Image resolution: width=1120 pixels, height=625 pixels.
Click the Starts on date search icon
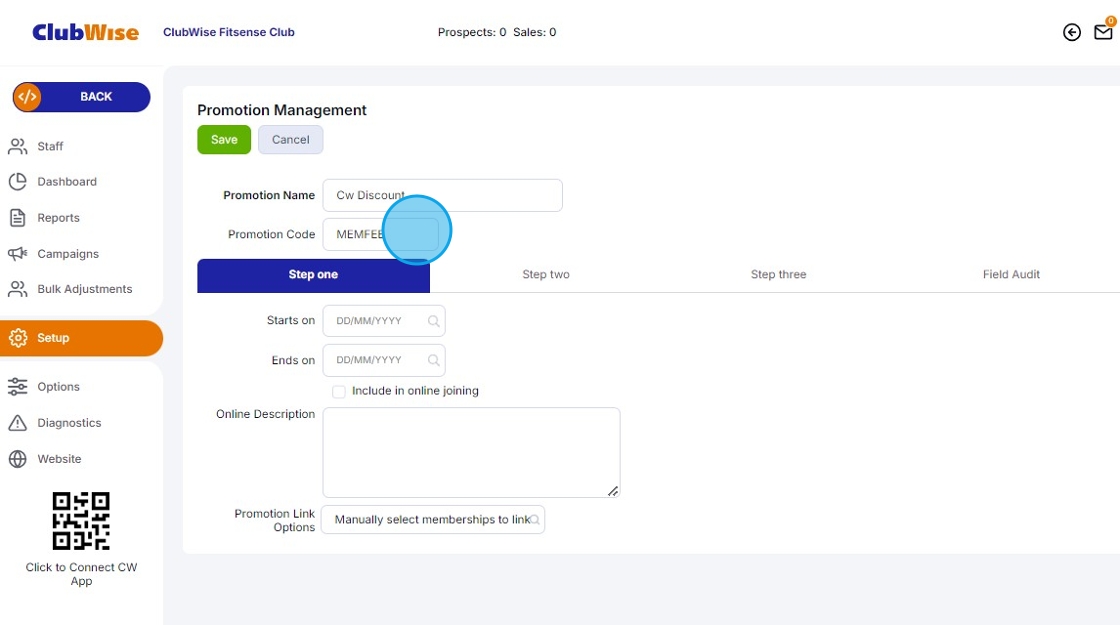pyautogui.click(x=434, y=321)
